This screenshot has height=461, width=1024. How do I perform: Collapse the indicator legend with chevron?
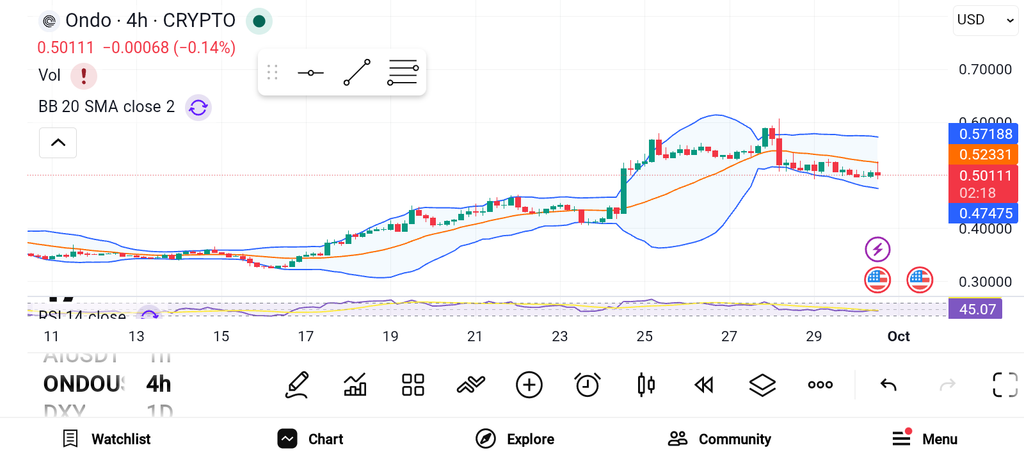click(x=58, y=142)
